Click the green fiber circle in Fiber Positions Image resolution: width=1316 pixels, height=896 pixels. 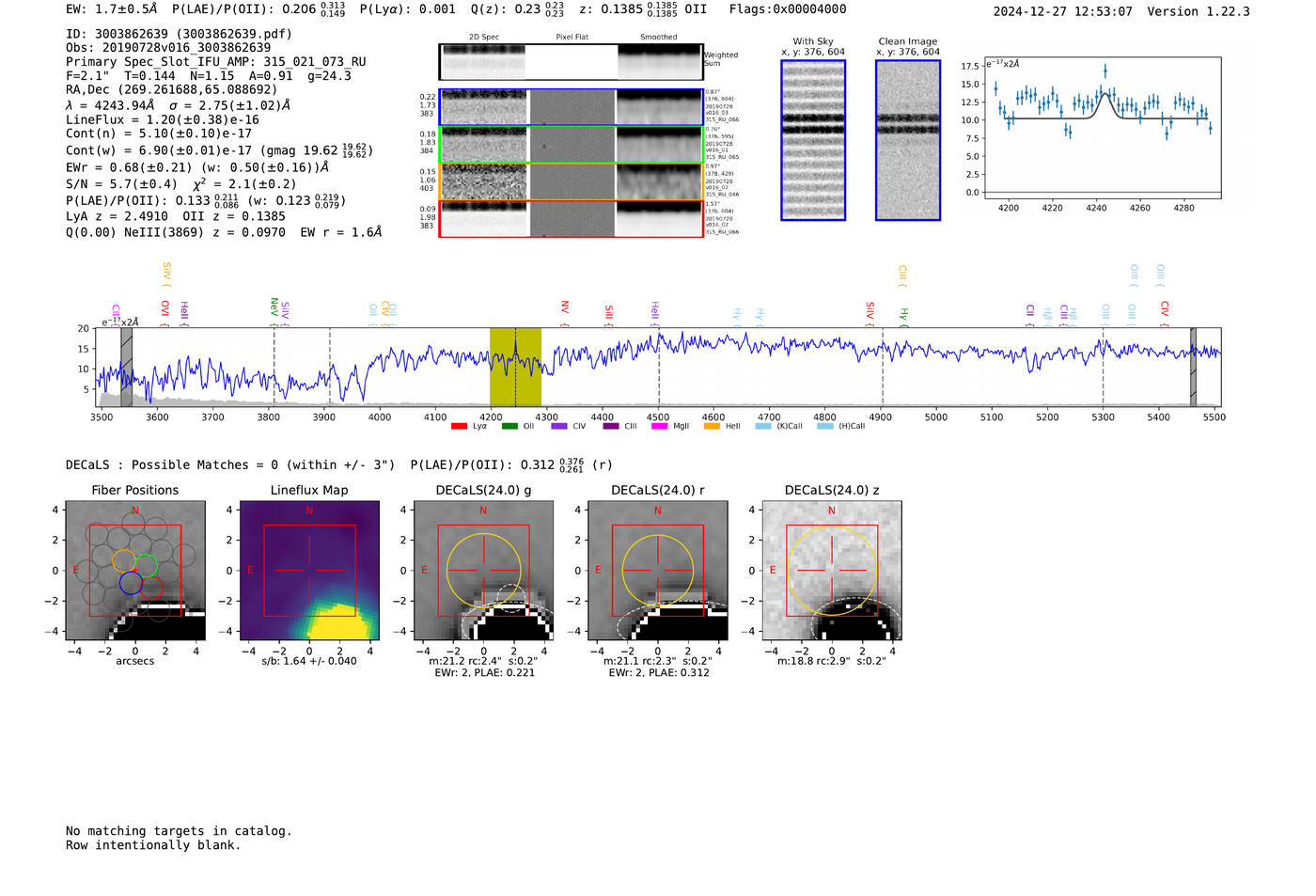click(146, 566)
